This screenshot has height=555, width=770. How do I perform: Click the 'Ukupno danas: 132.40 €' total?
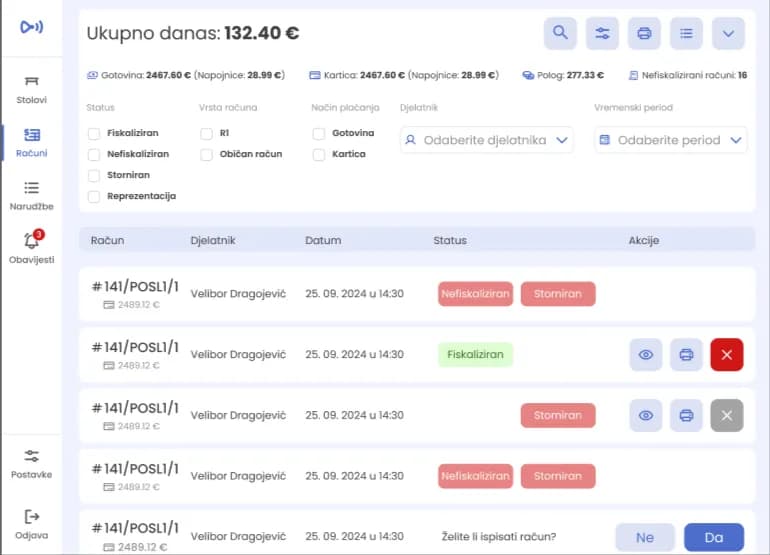[x=192, y=33]
